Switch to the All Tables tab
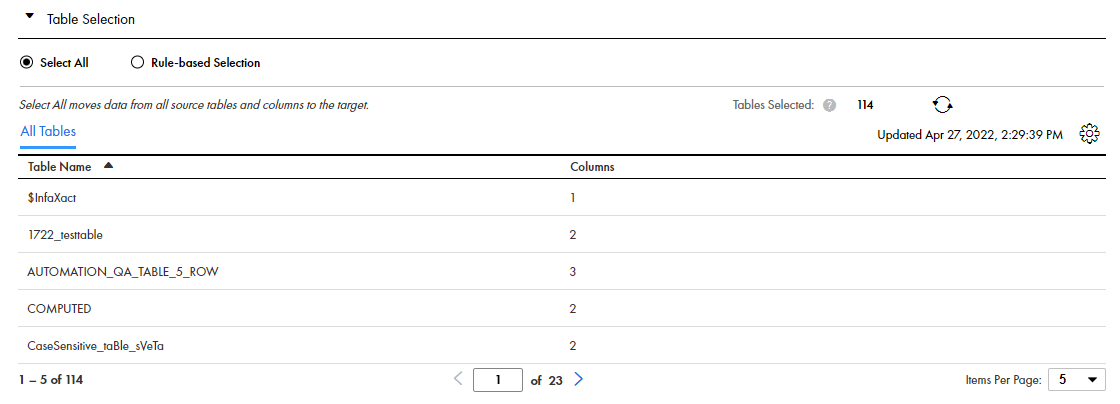 click(x=48, y=132)
